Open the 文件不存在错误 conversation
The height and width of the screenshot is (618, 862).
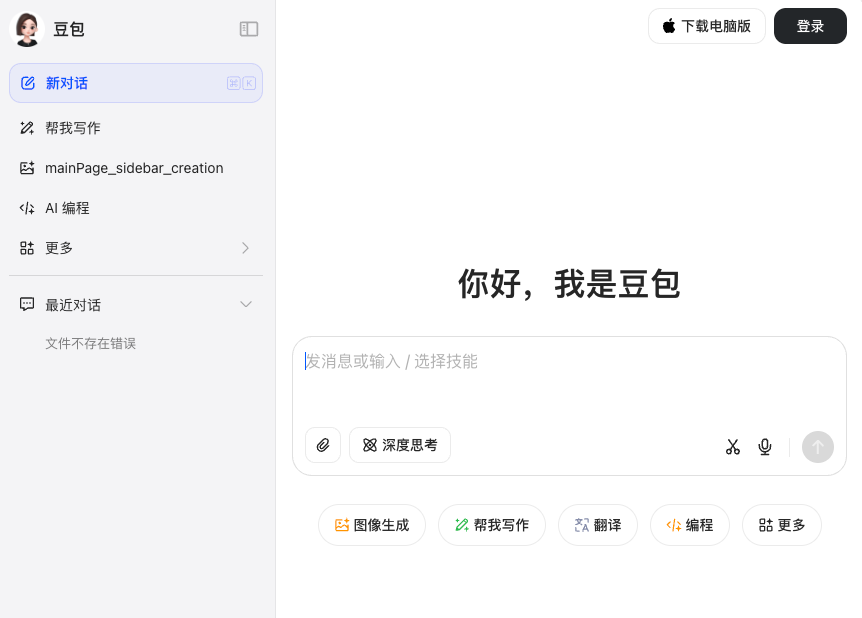91,344
